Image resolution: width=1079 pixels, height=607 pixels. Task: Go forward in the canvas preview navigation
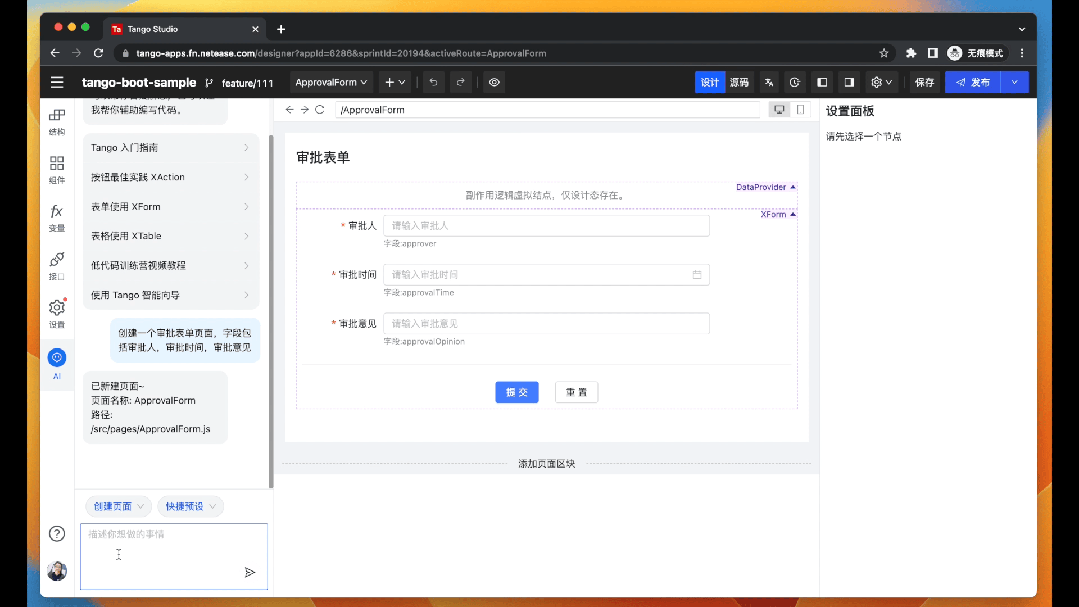coord(305,109)
